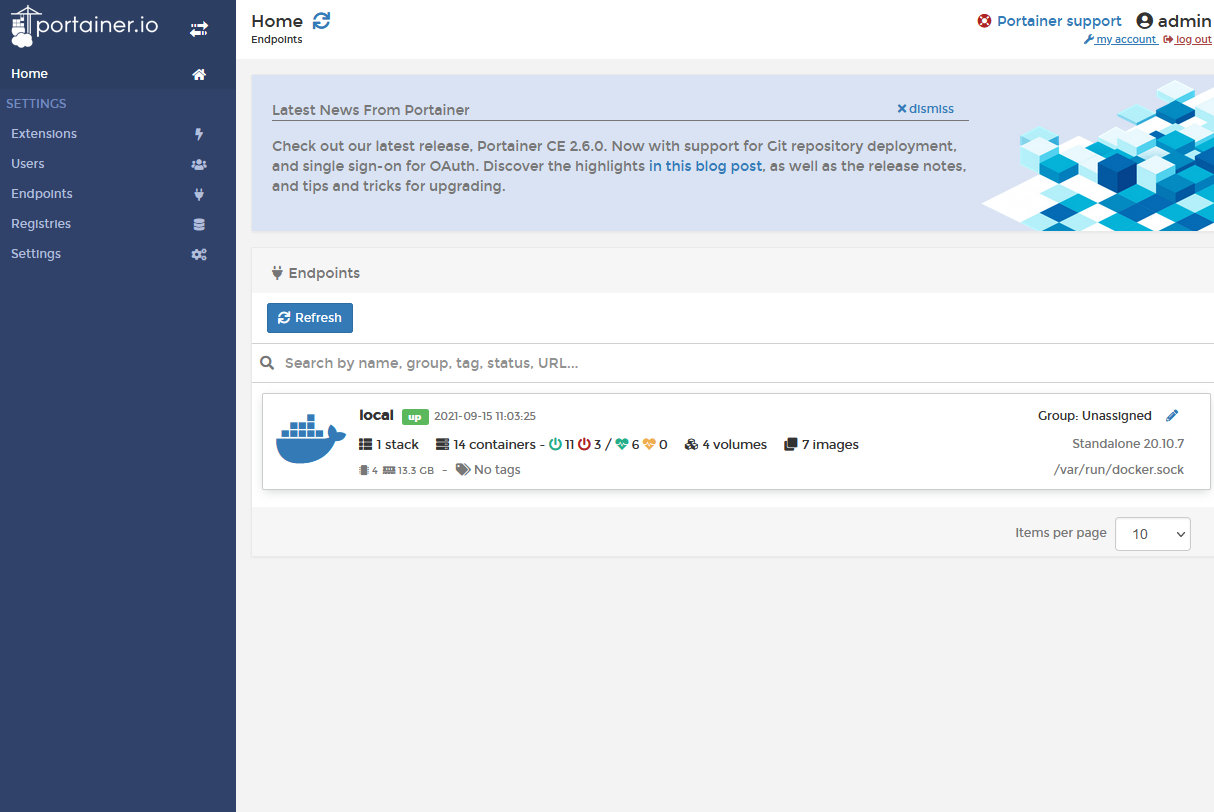Click the Portainer support link
The image size is (1214, 812).
pos(1058,21)
